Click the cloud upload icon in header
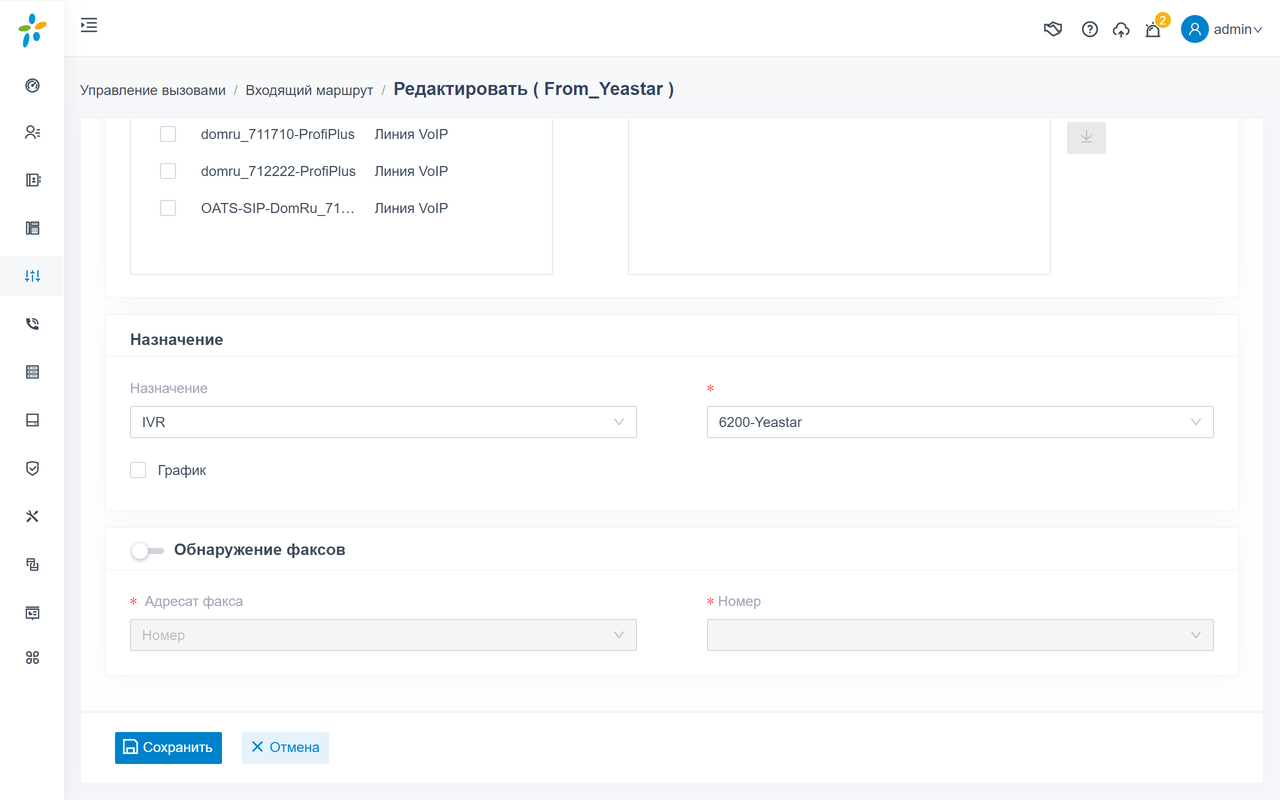This screenshot has width=1280, height=800. coord(1121,30)
